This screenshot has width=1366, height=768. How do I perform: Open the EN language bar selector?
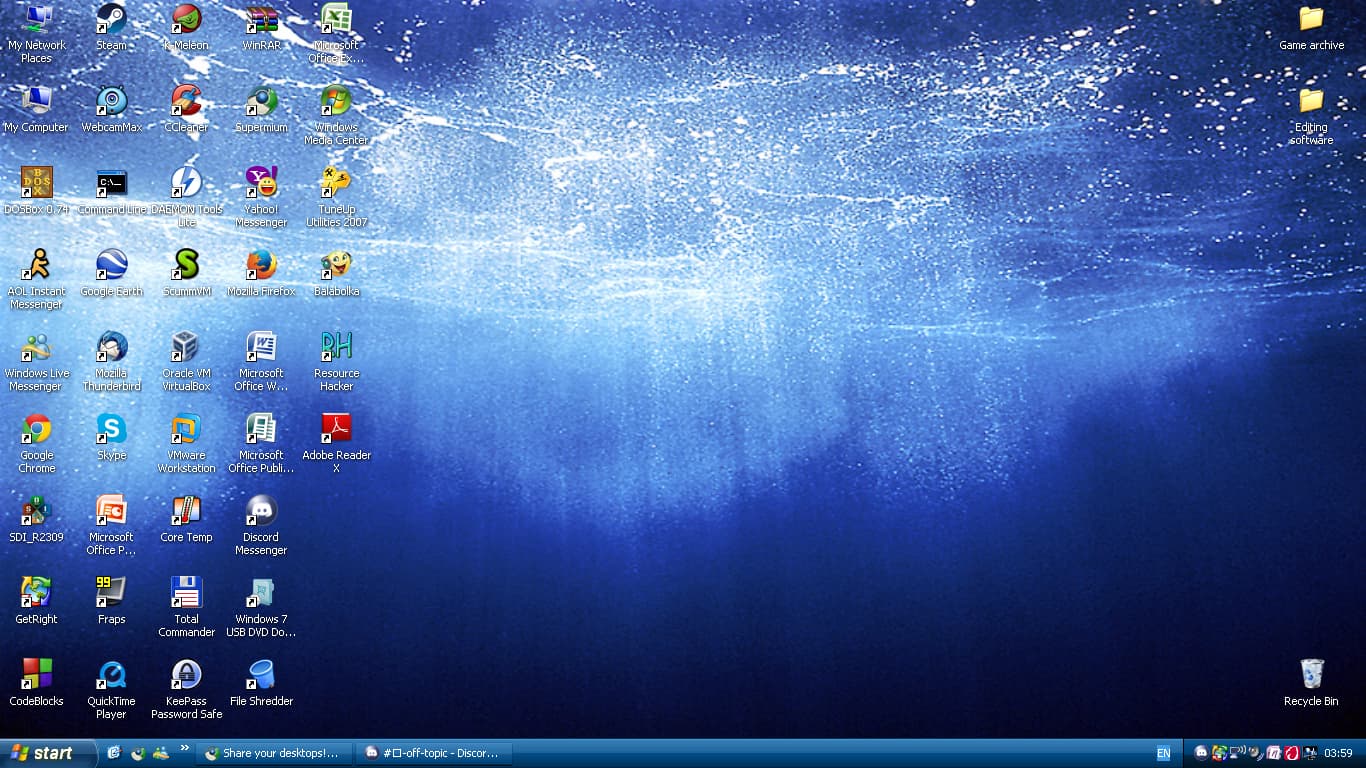point(1163,753)
